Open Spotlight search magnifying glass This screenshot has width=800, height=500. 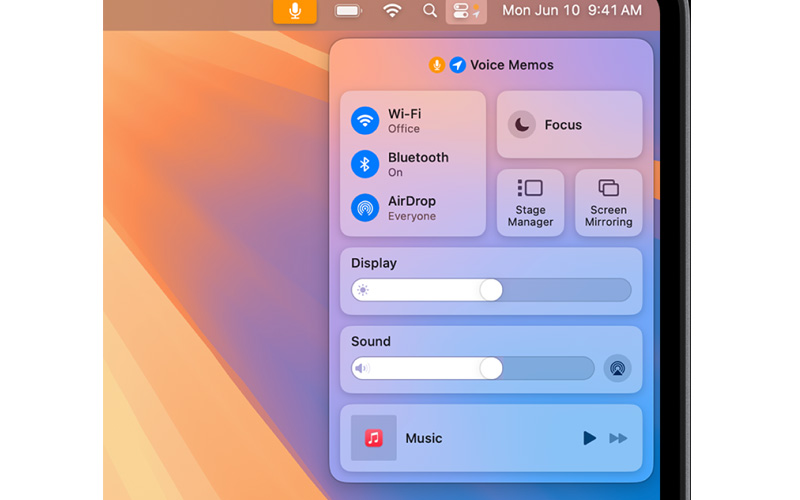[430, 11]
